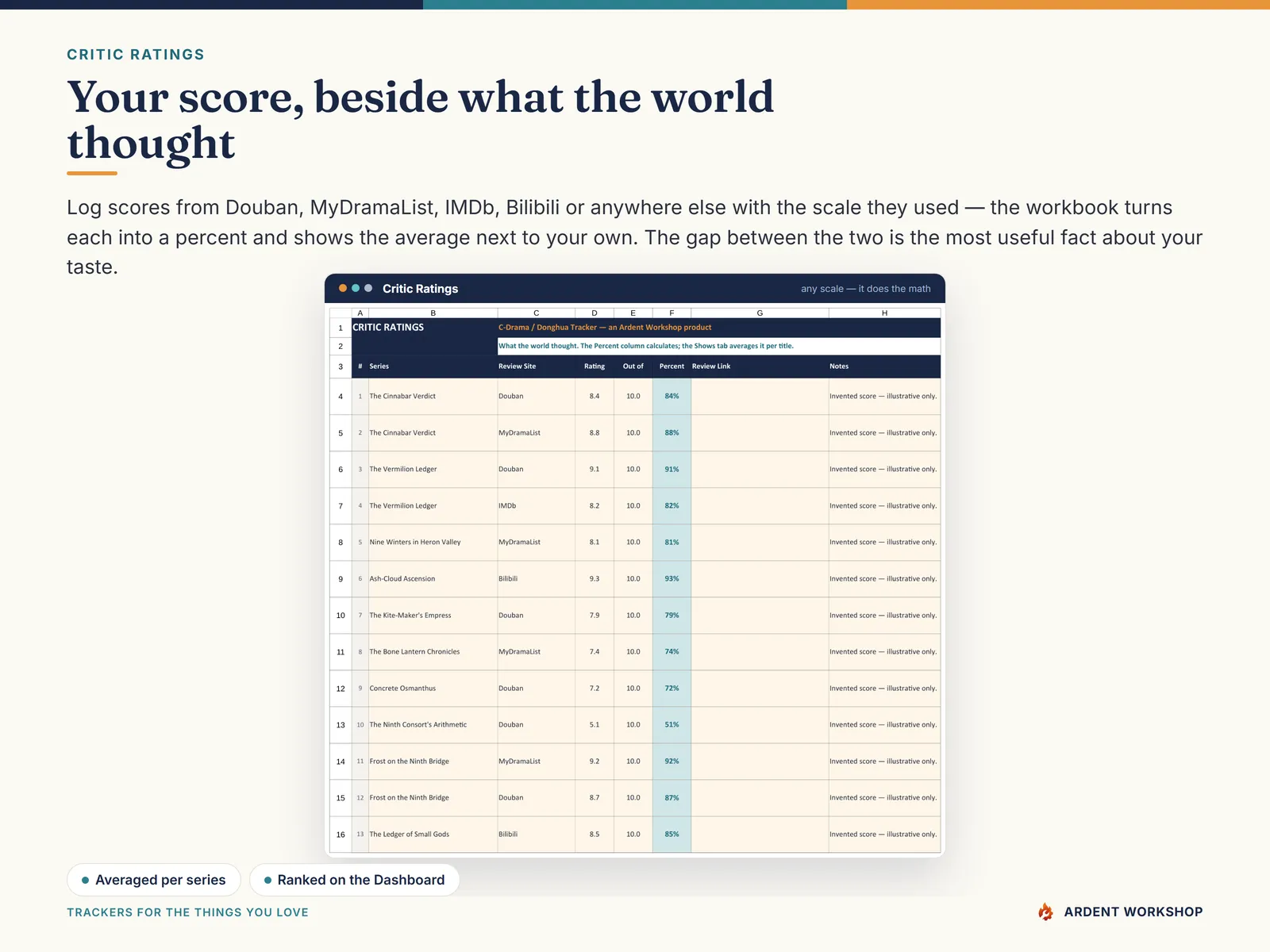Click empty Review Link cell for Concrete Osmanthus

tap(760, 688)
